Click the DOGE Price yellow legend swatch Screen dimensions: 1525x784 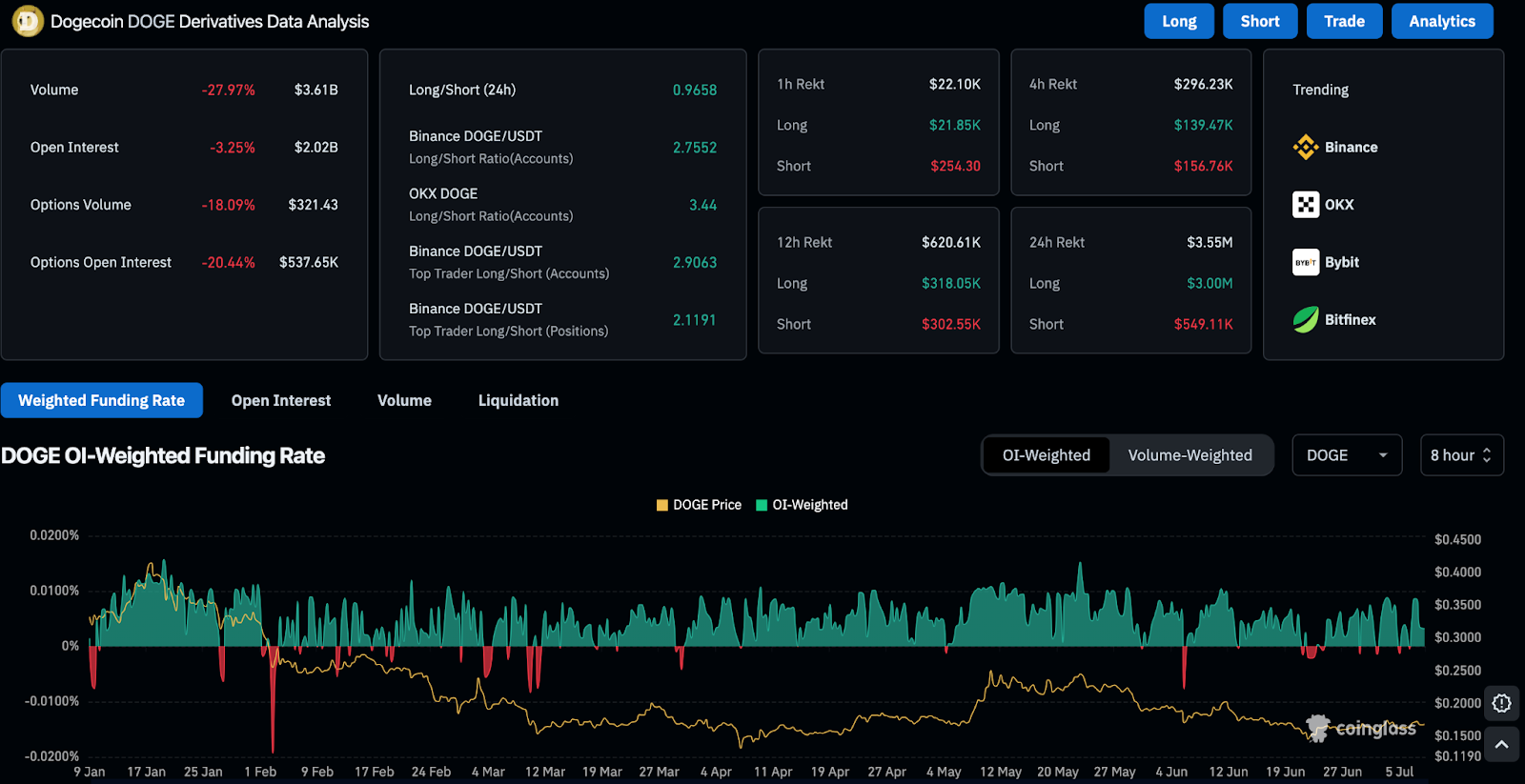tap(662, 505)
